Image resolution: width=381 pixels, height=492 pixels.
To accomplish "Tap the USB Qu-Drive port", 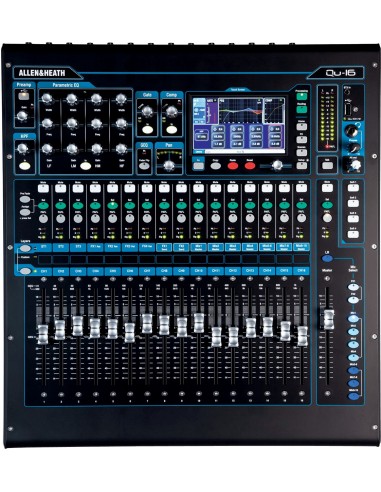I will click(348, 109).
